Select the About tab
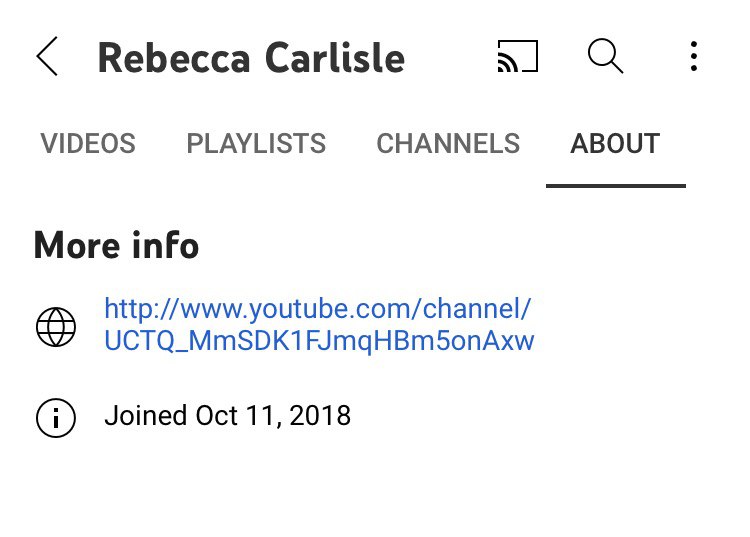The image size is (750, 537). click(615, 143)
